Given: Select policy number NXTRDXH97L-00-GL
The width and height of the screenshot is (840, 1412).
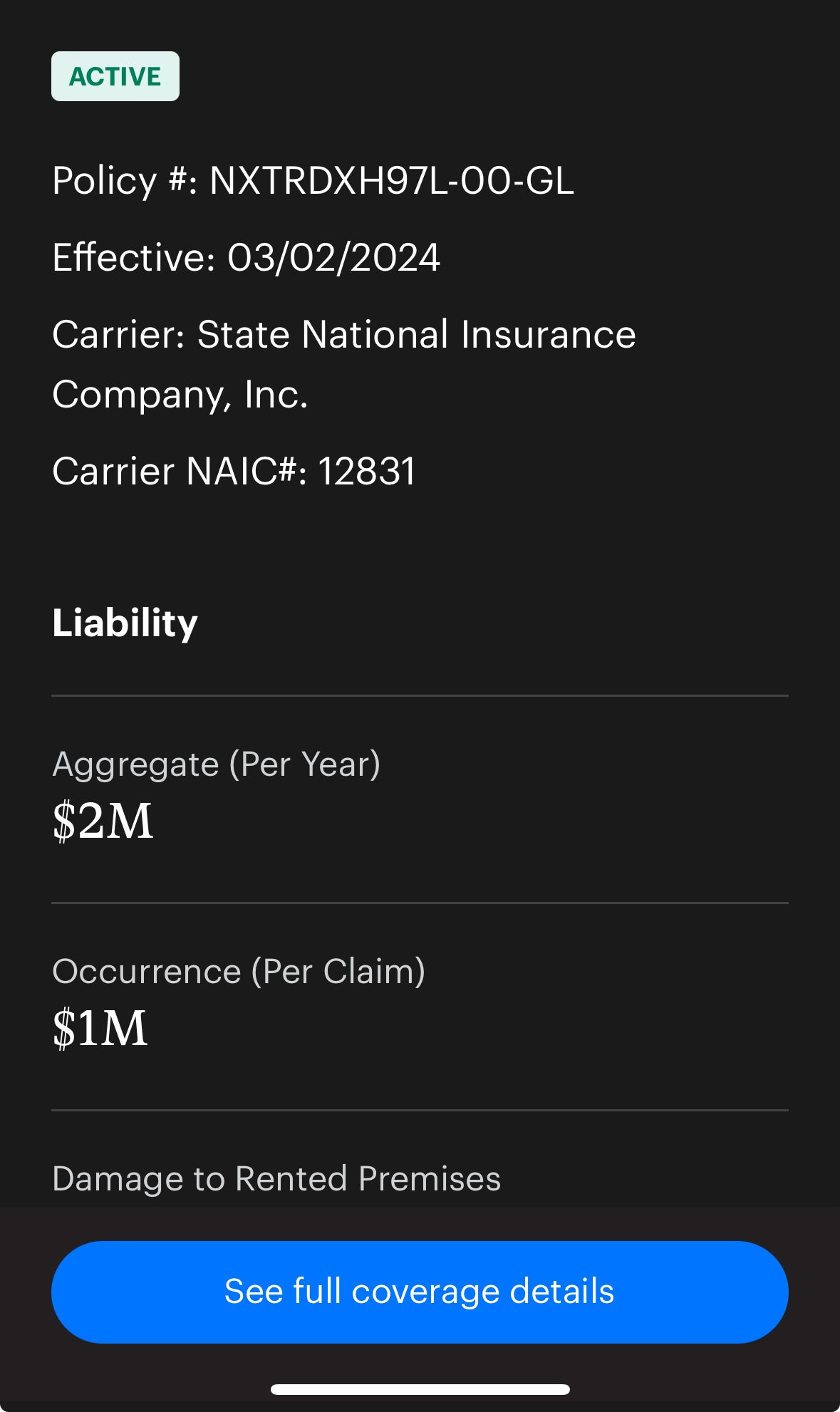Looking at the screenshot, I should pos(391,181).
